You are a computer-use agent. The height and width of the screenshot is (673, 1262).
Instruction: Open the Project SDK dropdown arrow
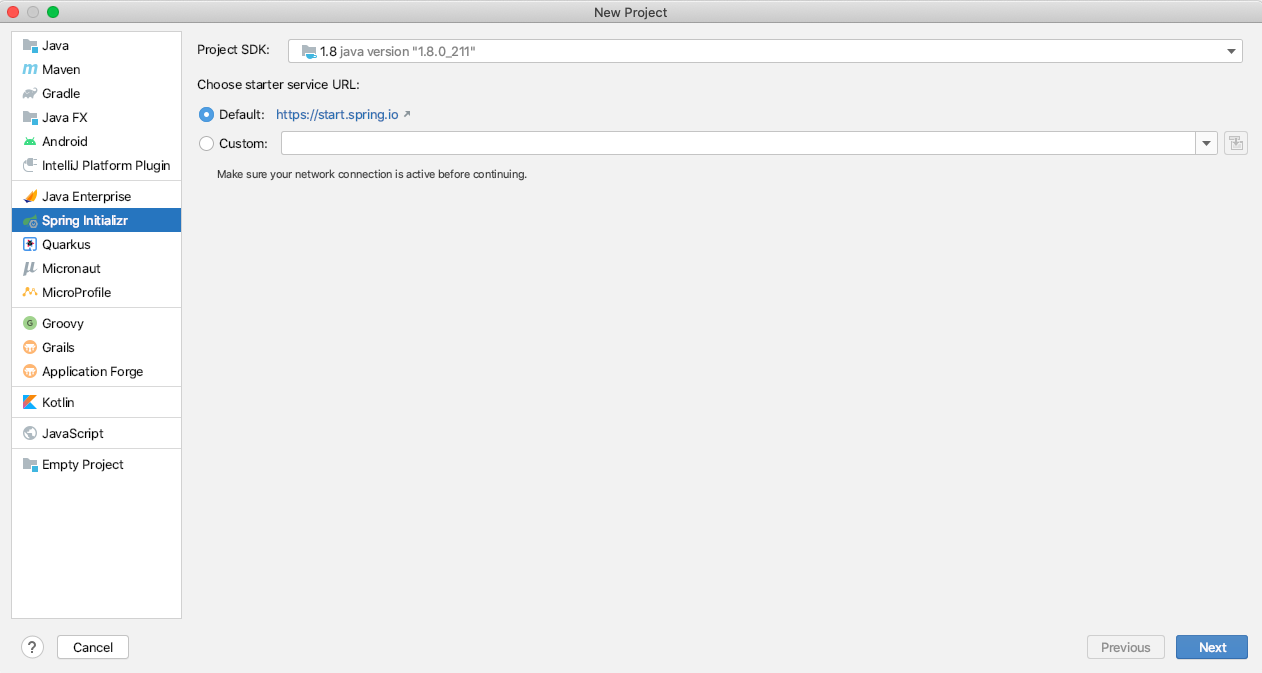tap(1230, 51)
